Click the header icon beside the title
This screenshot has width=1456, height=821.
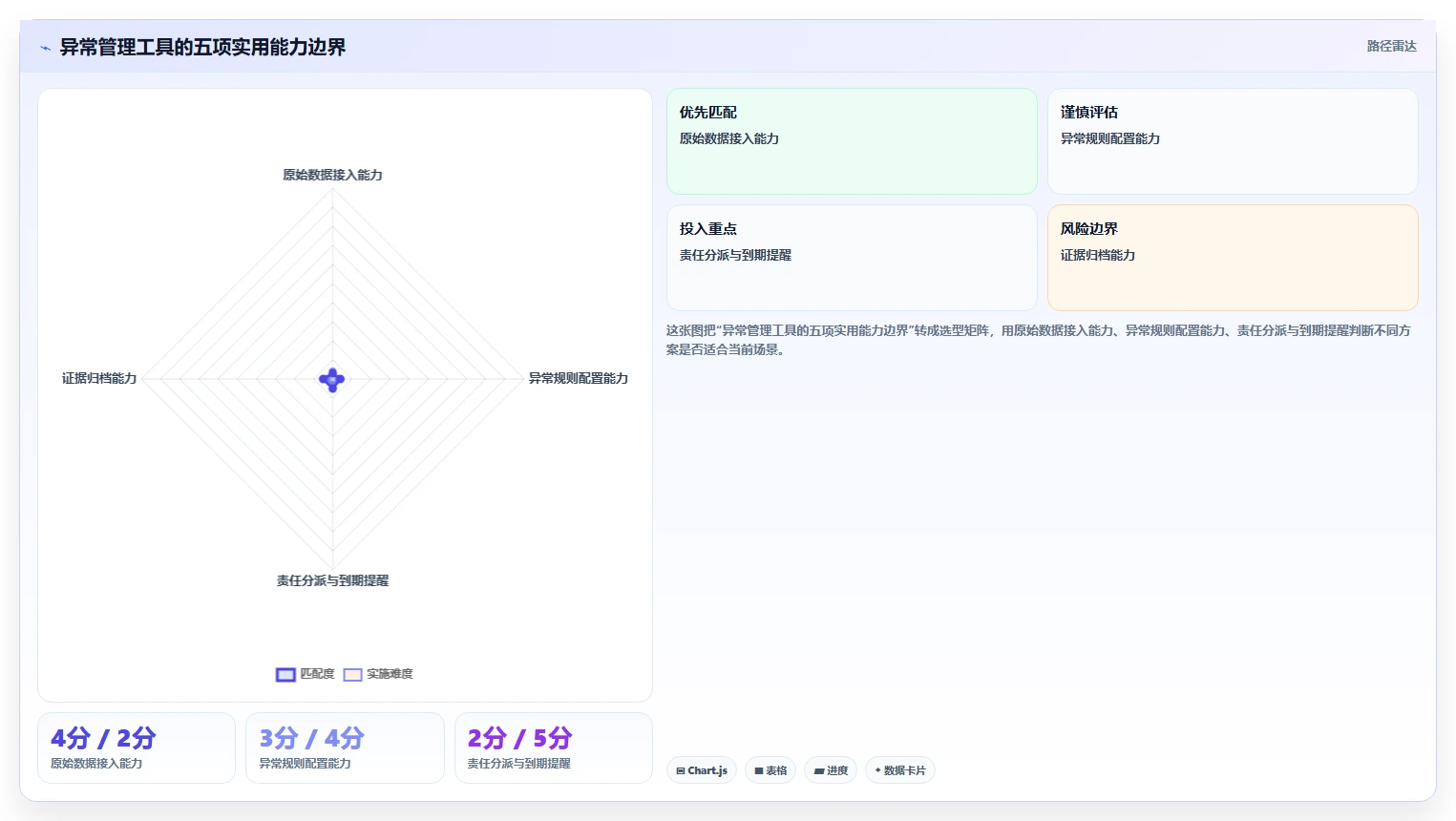coord(45,48)
